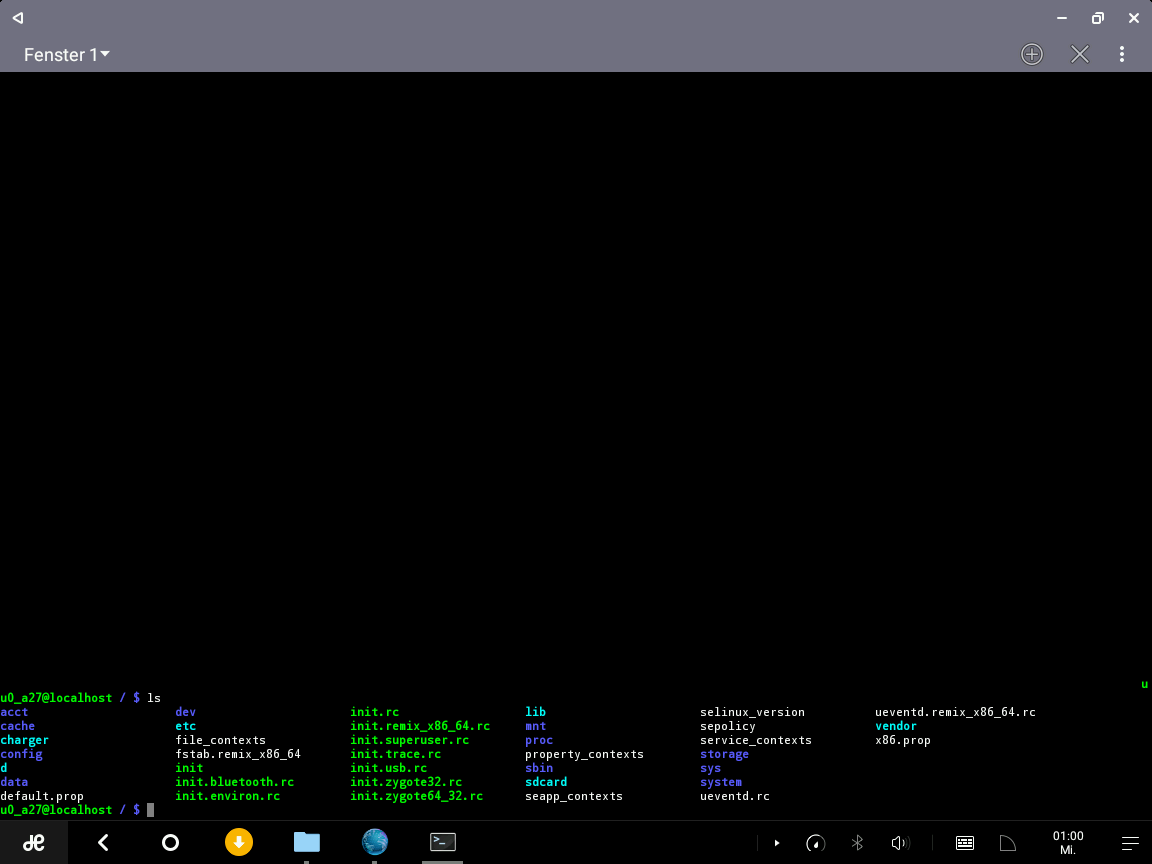Open the web browser via the globe icon
Viewport: 1152px width, 864px height.
[374, 842]
